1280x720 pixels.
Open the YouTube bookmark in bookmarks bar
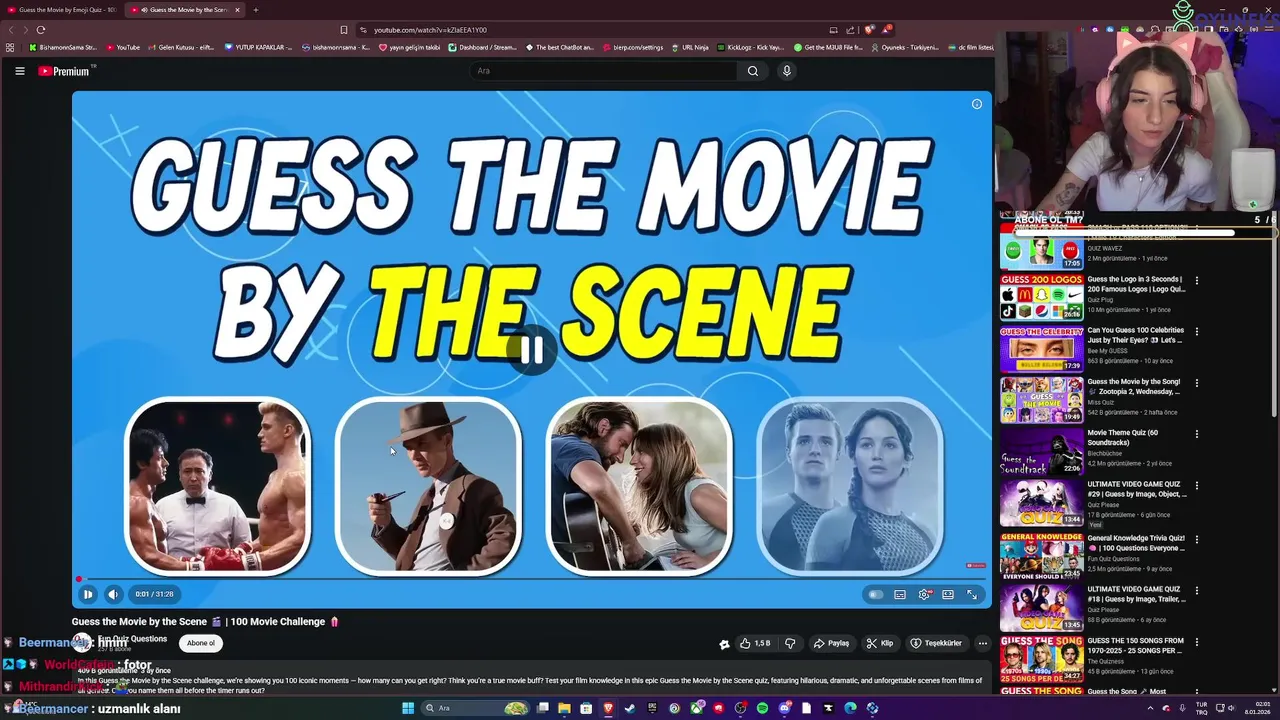coord(123,47)
